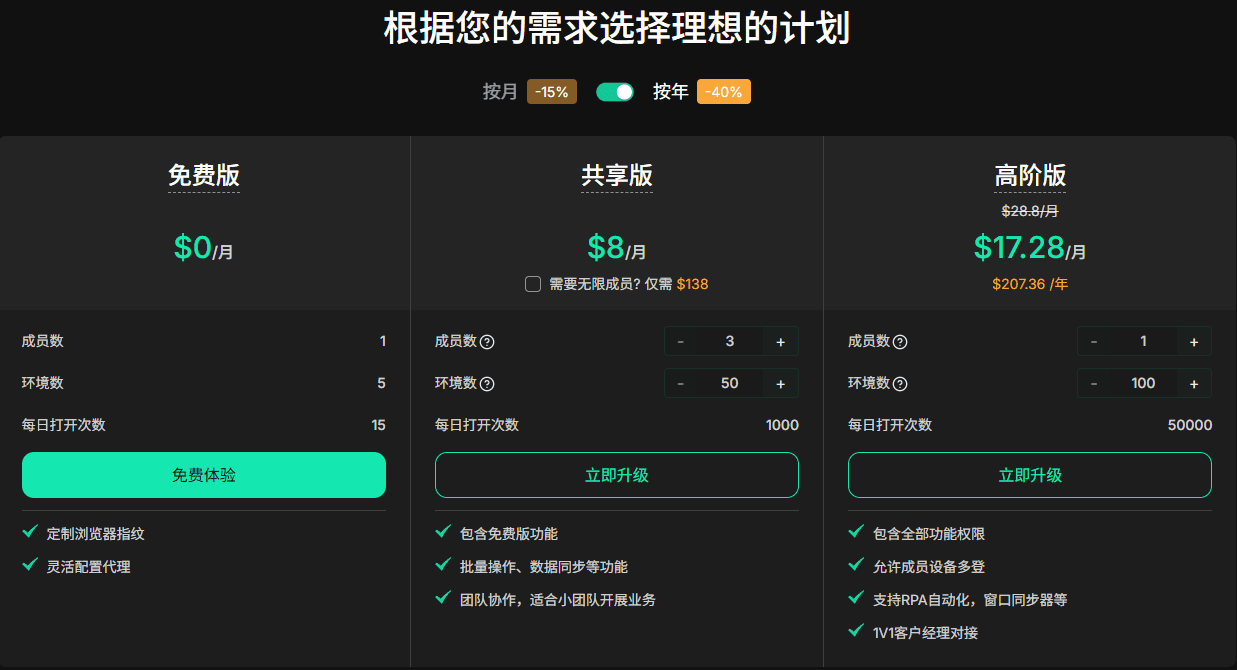Viewport: 1237px width, 670px height.
Task: Increase 高阶版 环境数 with the plus button
Action: pos(1193,383)
